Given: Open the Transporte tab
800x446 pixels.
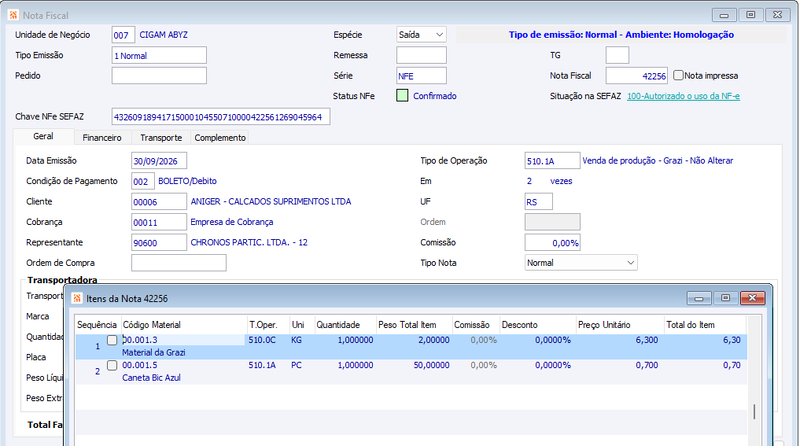Looking at the screenshot, I should click(x=161, y=138).
